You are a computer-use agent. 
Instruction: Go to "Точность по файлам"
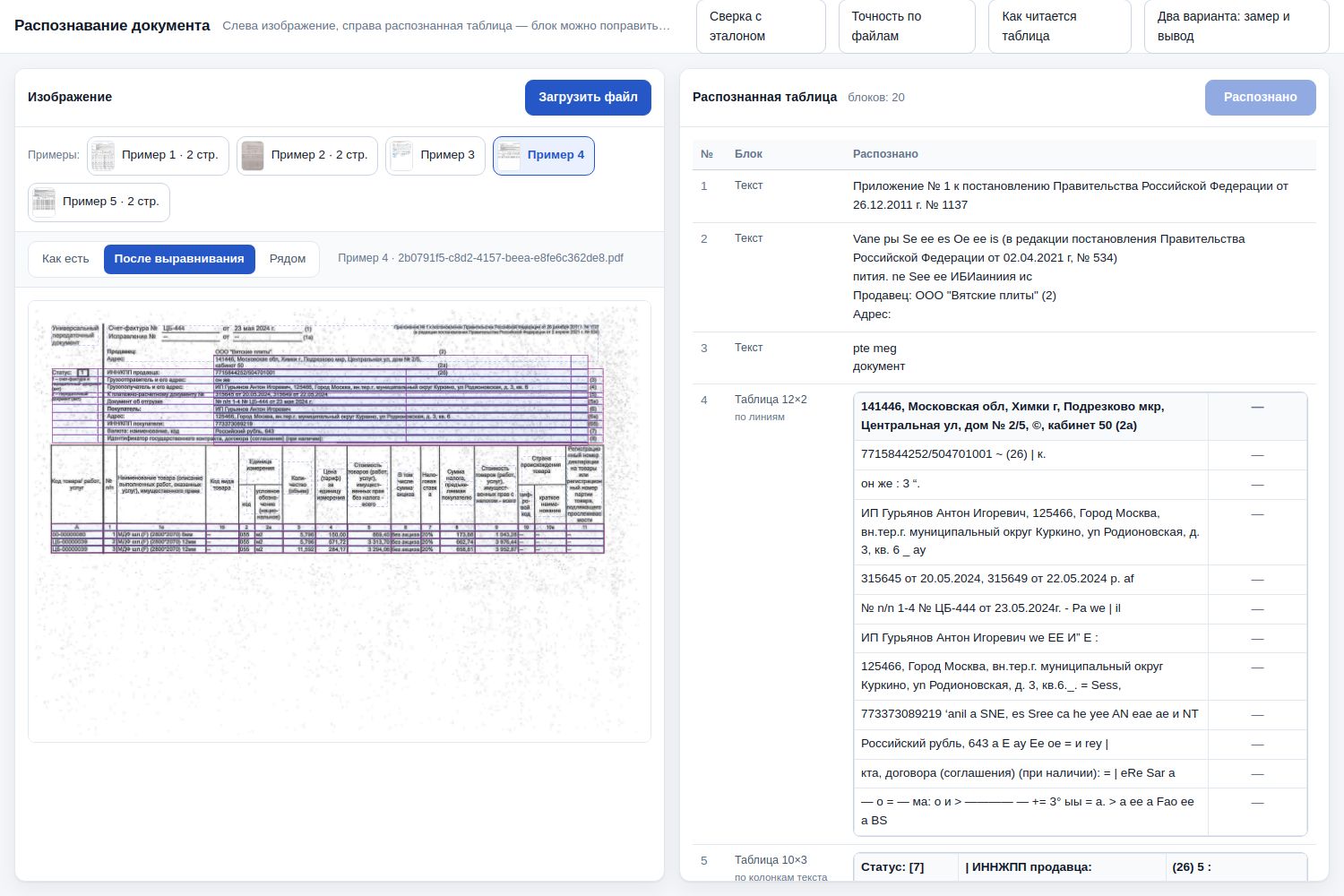(907, 26)
